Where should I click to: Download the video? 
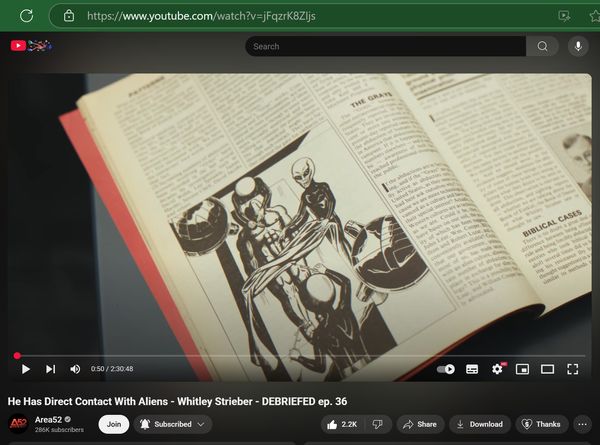coord(480,424)
